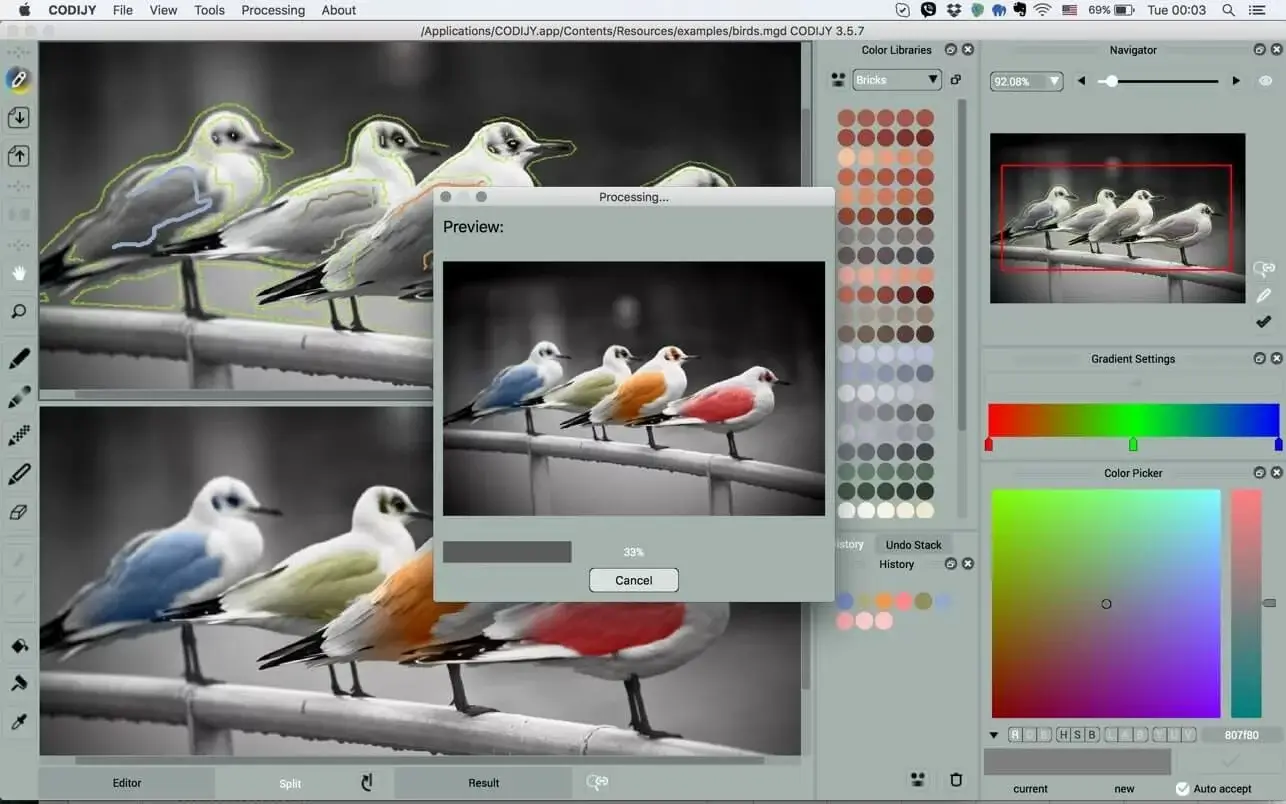Select the eyedropper color picker tool
This screenshot has height=804, width=1286.
pyautogui.click(x=18, y=722)
